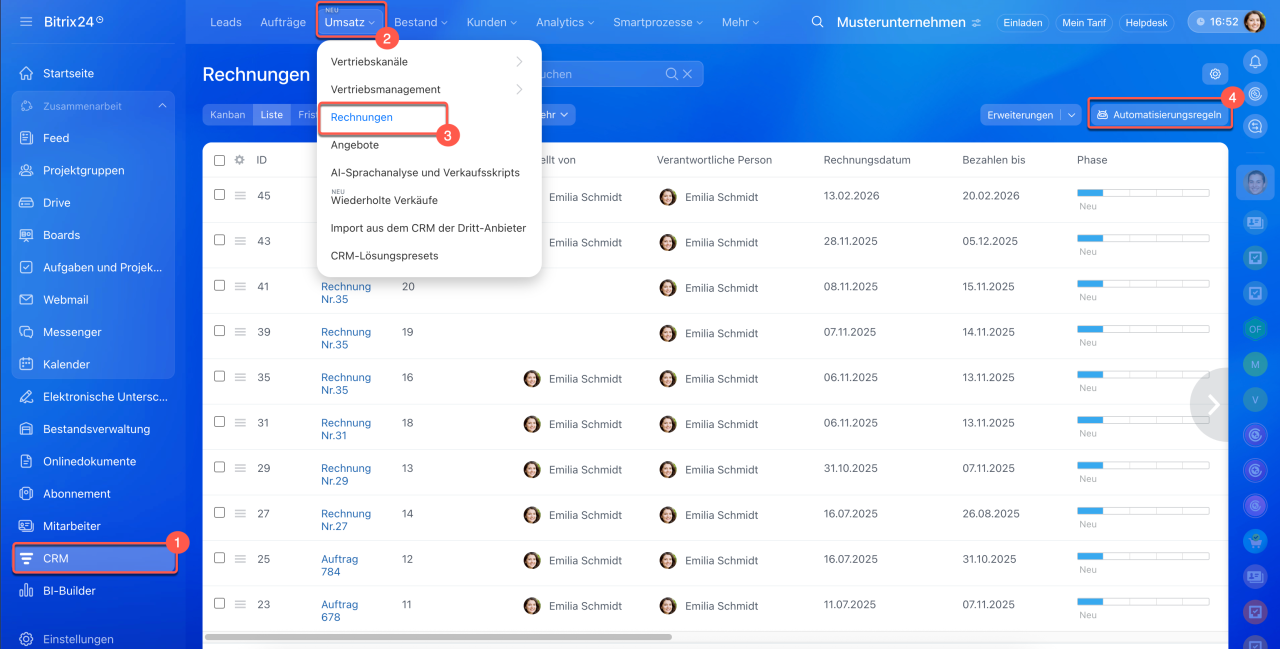Open notifications bell icon in right panel
This screenshot has height=649, width=1280.
coord(1255,61)
